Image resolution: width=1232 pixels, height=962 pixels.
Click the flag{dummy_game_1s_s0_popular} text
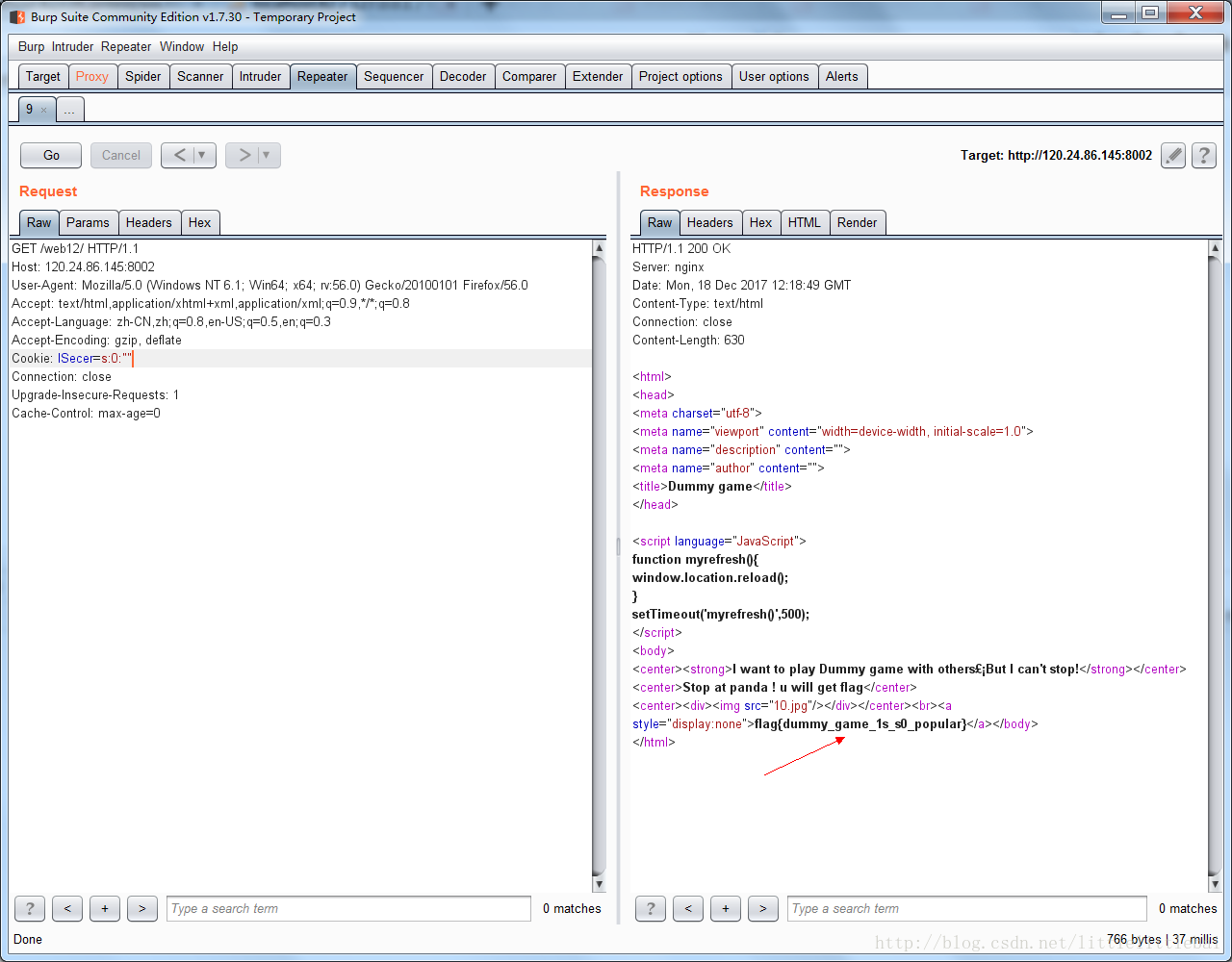coord(861,723)
